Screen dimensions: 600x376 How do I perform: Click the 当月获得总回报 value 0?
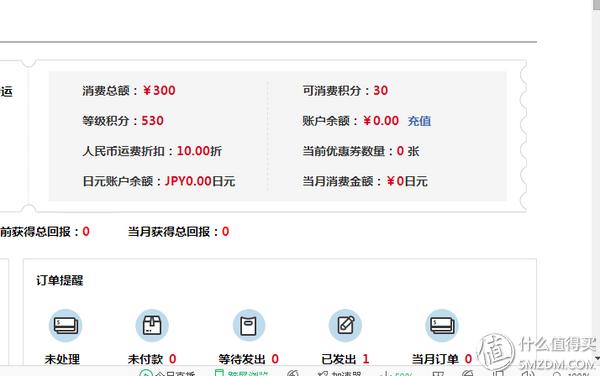point(226,231)
